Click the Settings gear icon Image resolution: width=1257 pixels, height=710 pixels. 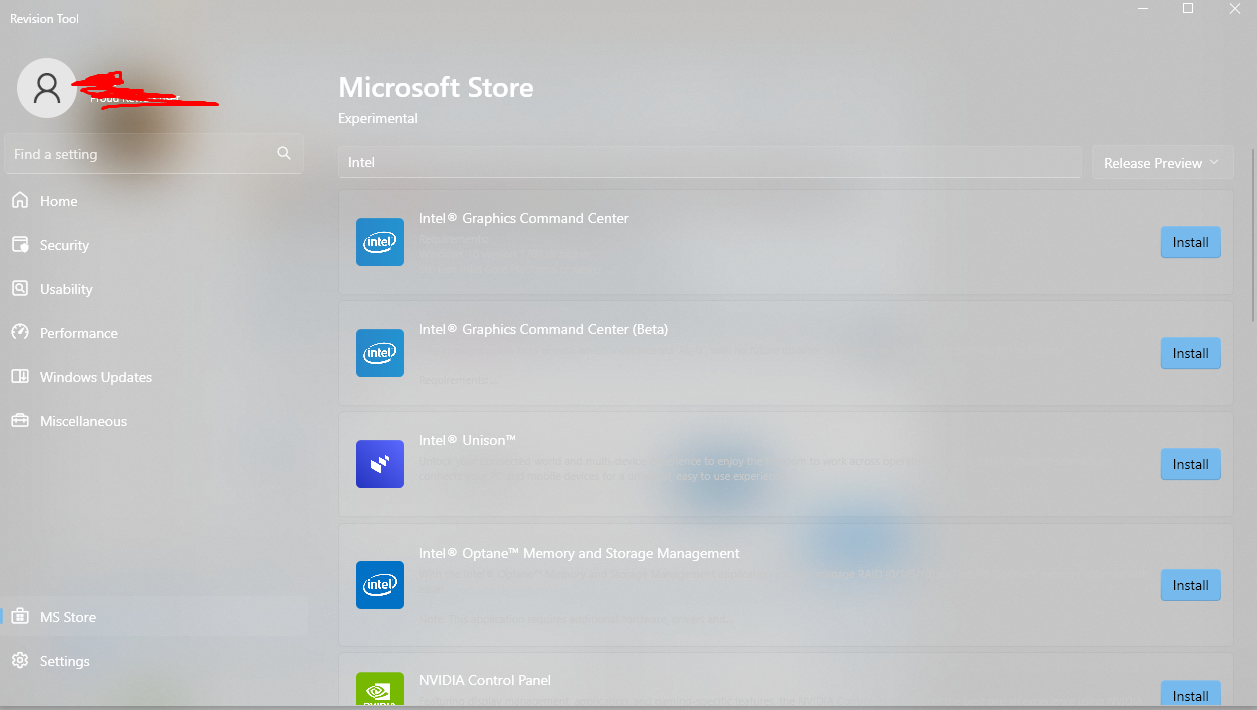(x=20, y=660)
